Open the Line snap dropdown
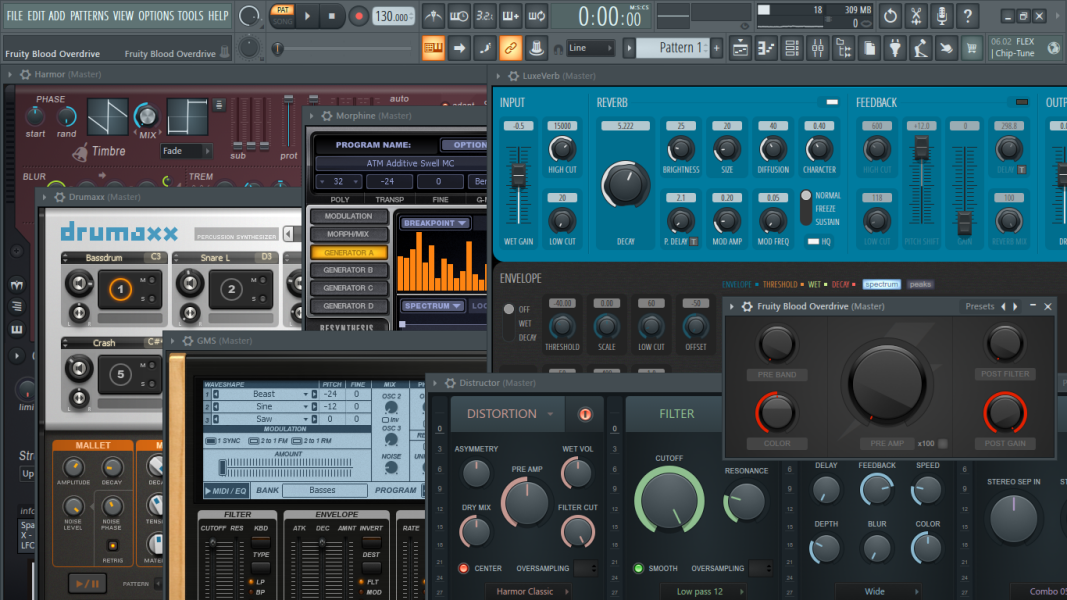The image size is (1067, 600). (590, 48)
